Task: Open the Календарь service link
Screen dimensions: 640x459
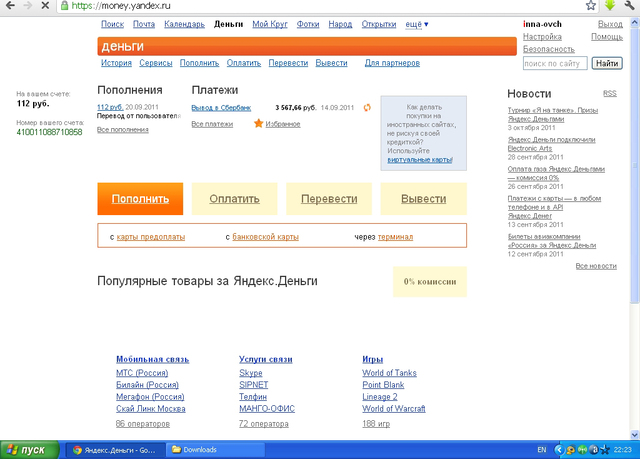Action: click(x=184, y=24)
